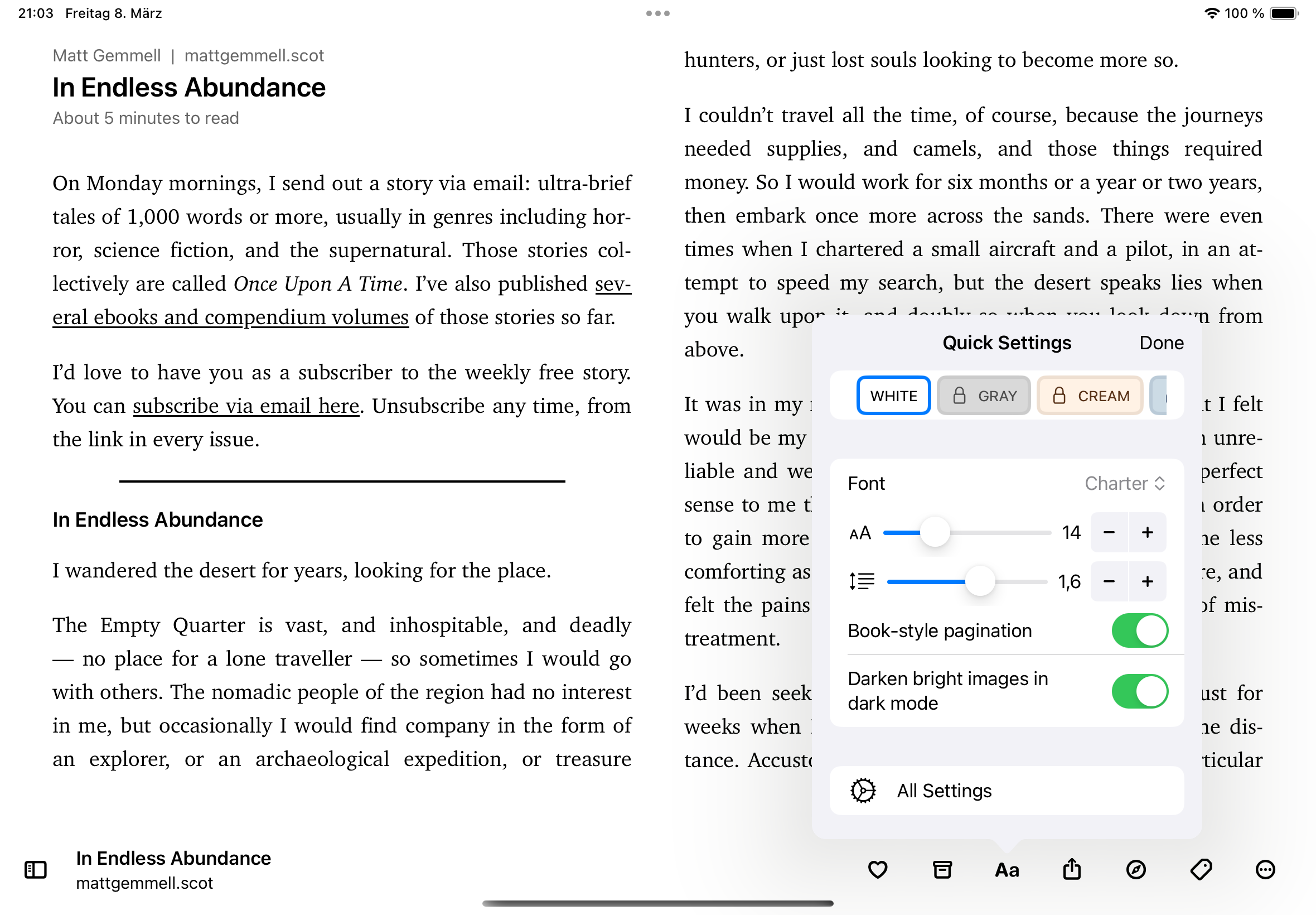Tap the three-dot multitasking indicator
This screenshot has height=915, width=1316.
(657, 13)
